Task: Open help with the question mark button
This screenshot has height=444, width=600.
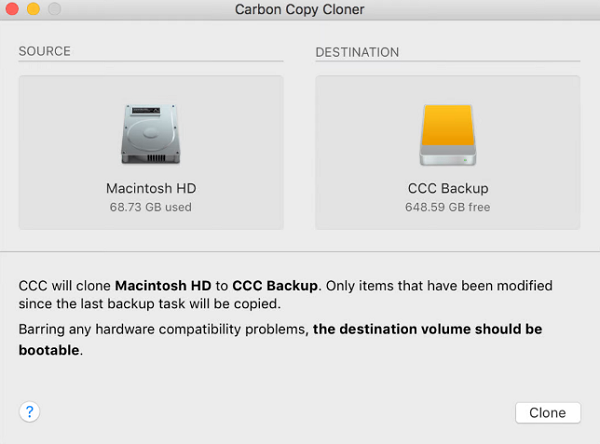Action: point(29,411)
